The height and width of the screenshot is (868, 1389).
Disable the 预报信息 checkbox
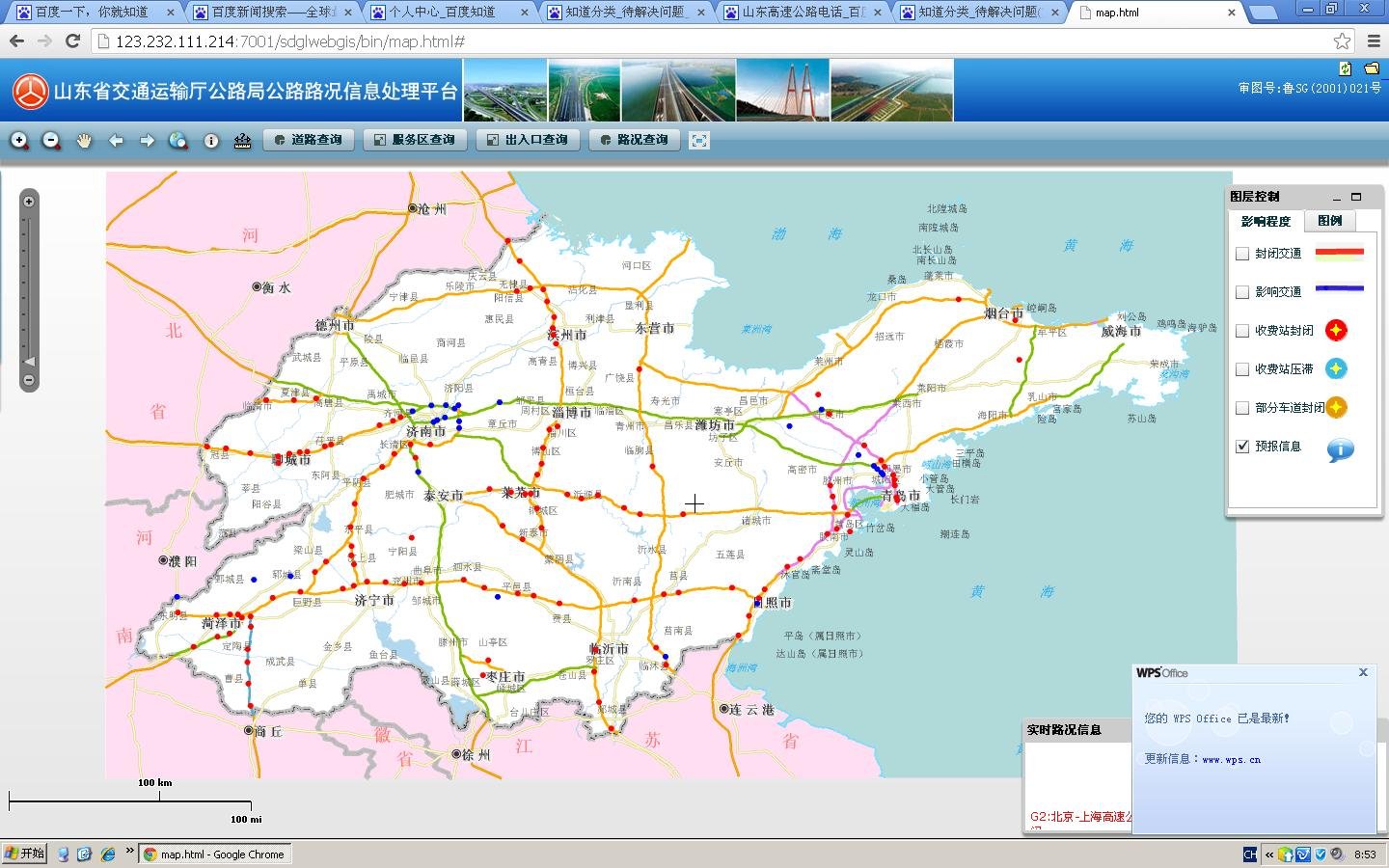(1241, 447)
